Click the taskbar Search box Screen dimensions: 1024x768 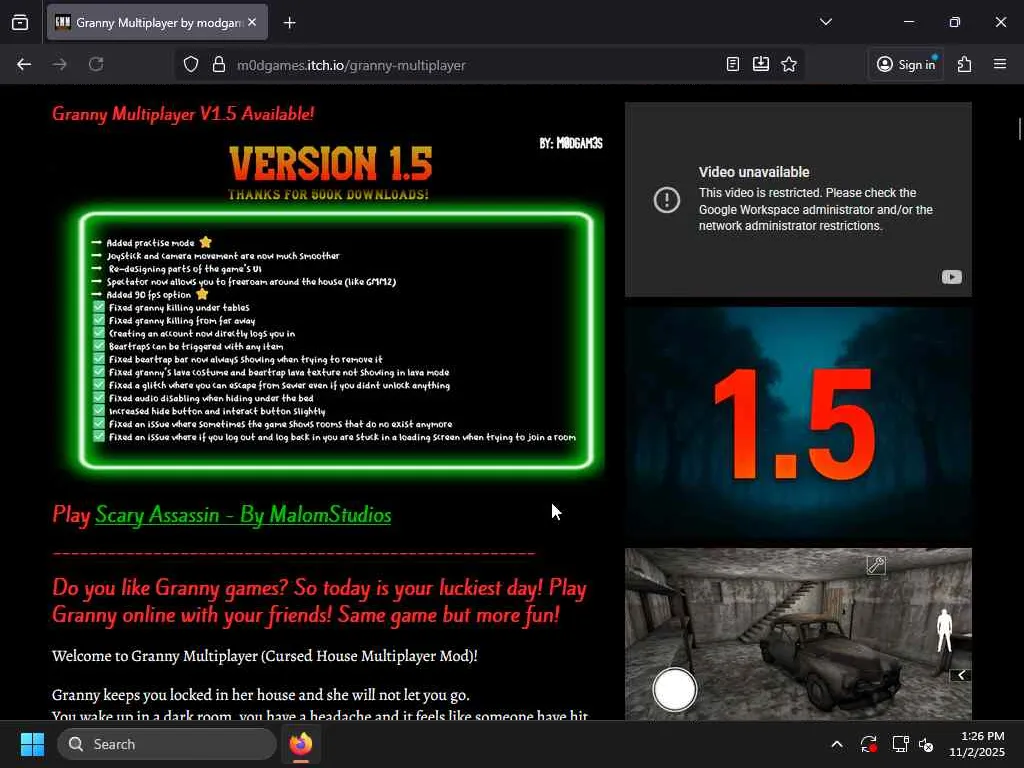click(167, 744)
